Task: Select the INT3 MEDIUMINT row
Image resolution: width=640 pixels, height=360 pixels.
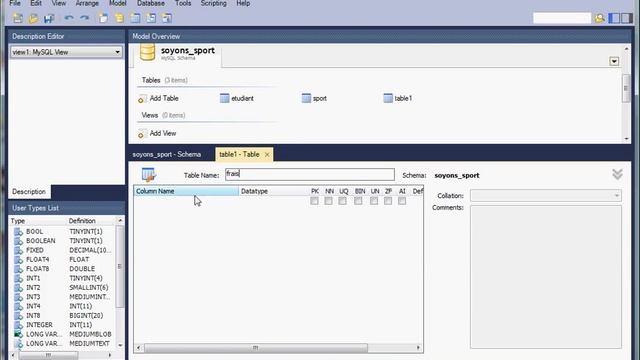Action: coord(63,297)
